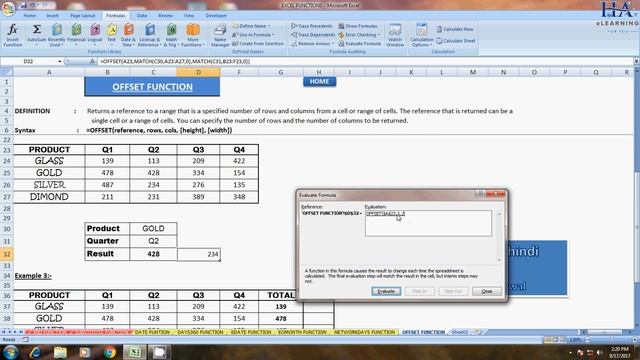Switch to the Data ribbon tab
640x360 pixels.
(142, 16)
